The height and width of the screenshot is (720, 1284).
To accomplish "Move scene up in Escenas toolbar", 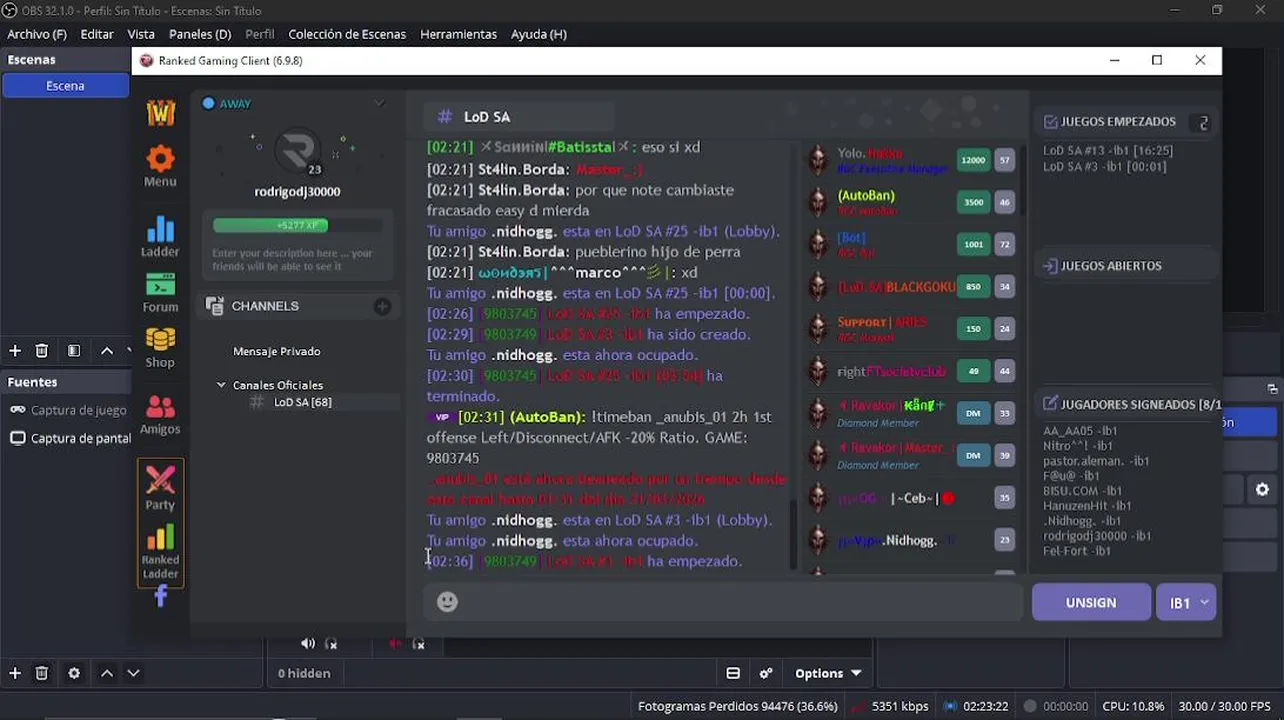I will pyautogui.click(x=107, y=350).
